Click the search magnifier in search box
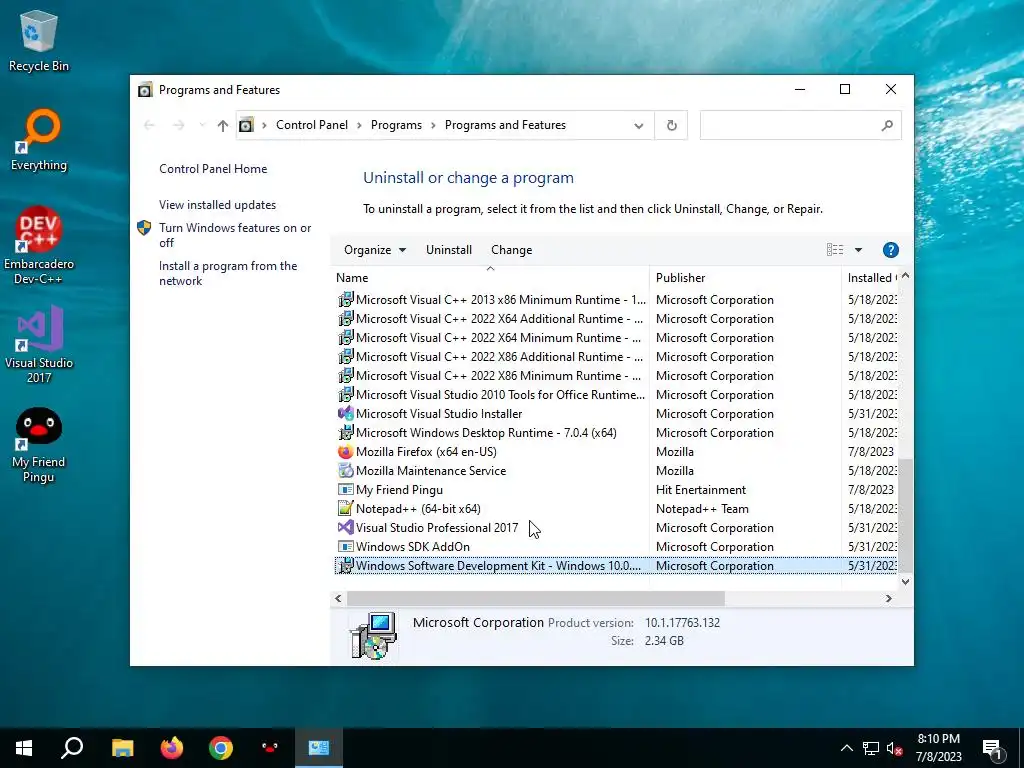Image resolution: width=1024 pixels, height=768 pixels. tap(886, 125)
